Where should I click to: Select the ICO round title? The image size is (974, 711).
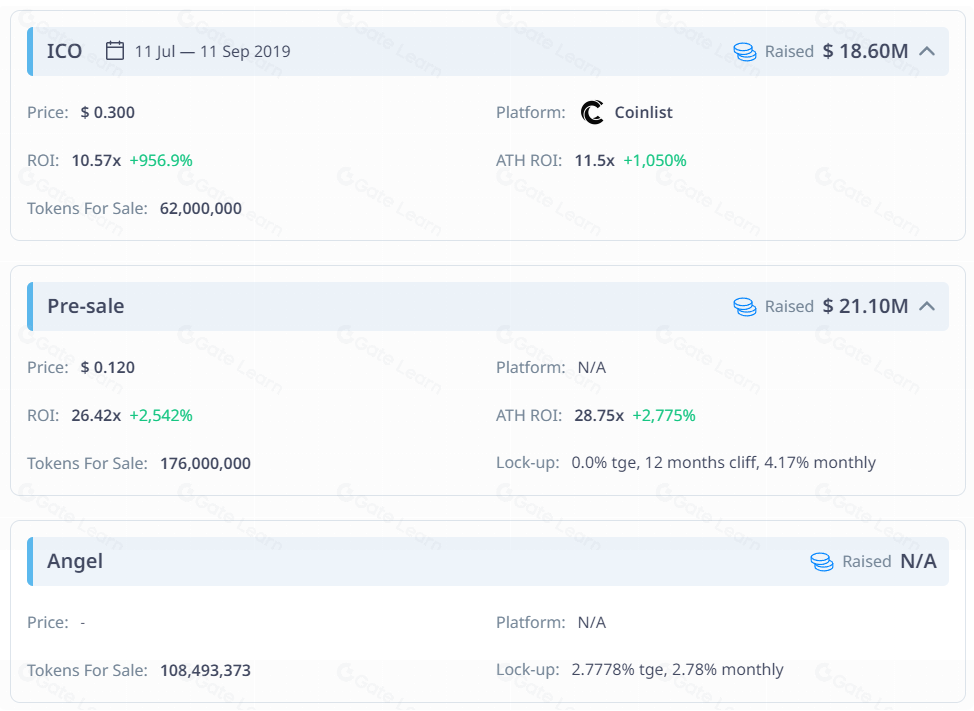click(x=65, y=51)
